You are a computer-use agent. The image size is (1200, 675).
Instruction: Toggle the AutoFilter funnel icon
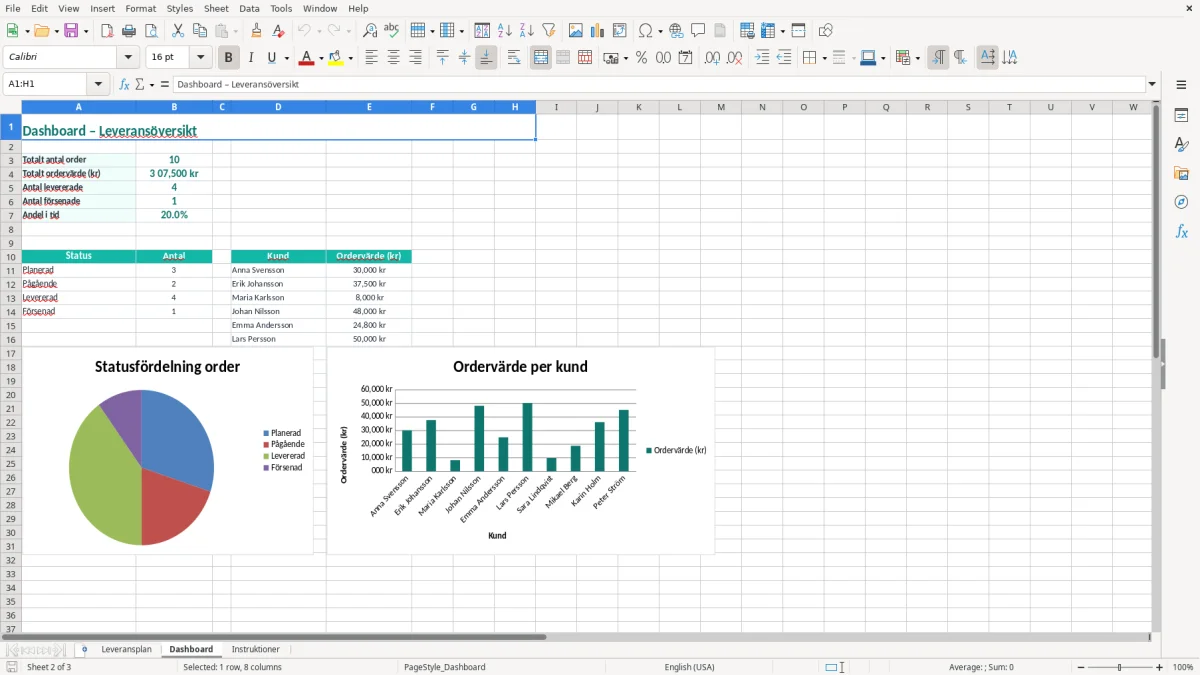click(x=549, y=31)
